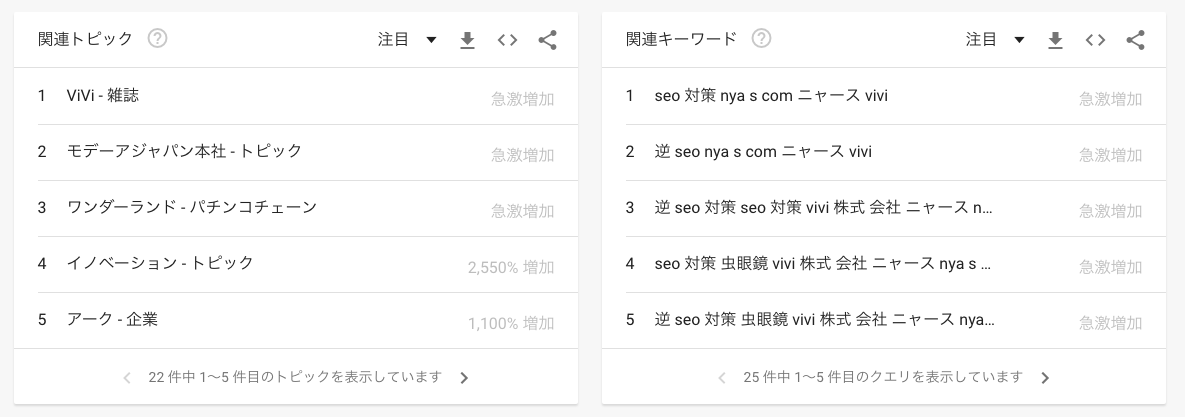Go to previous page of queries

(722, 378)
